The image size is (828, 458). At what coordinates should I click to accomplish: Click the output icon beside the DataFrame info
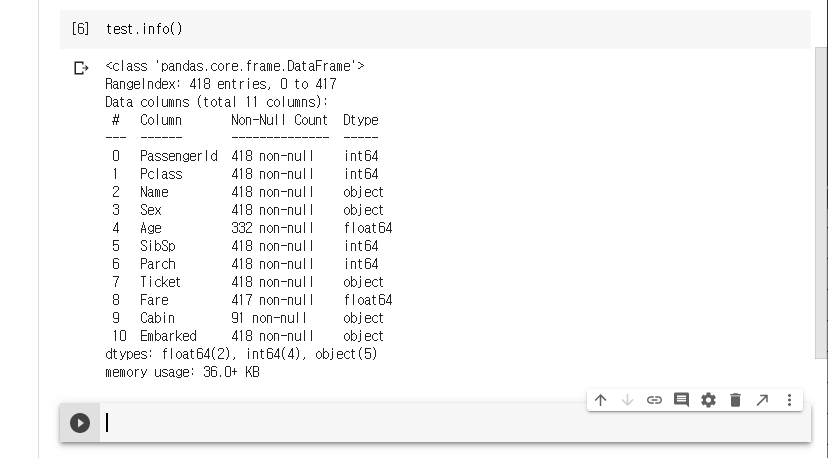pos(81,68)
